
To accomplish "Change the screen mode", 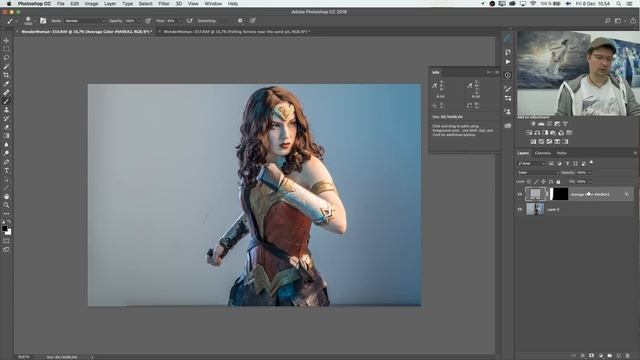I will click(x=6, y=249).
